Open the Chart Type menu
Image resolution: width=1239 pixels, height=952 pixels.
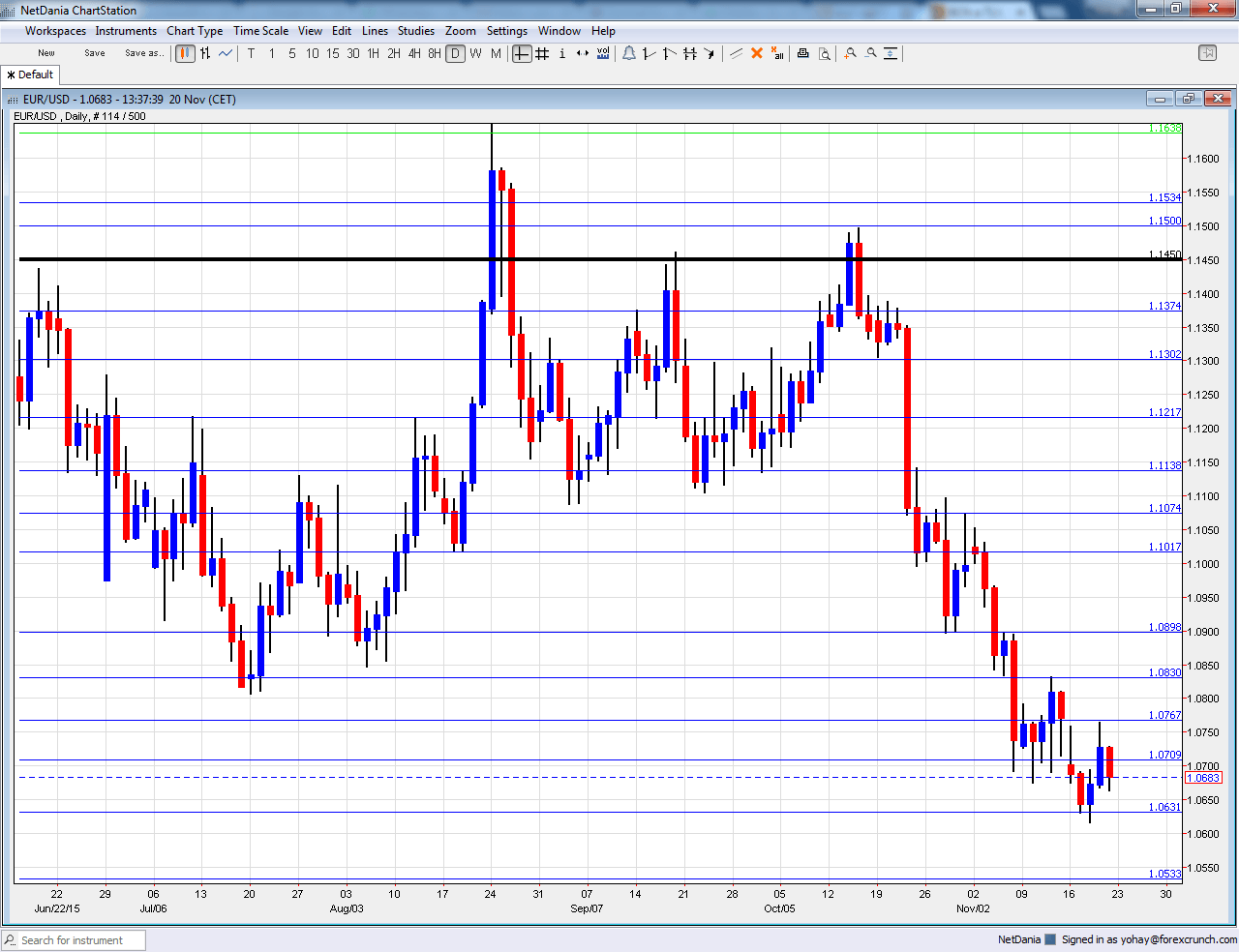(194, 30)
